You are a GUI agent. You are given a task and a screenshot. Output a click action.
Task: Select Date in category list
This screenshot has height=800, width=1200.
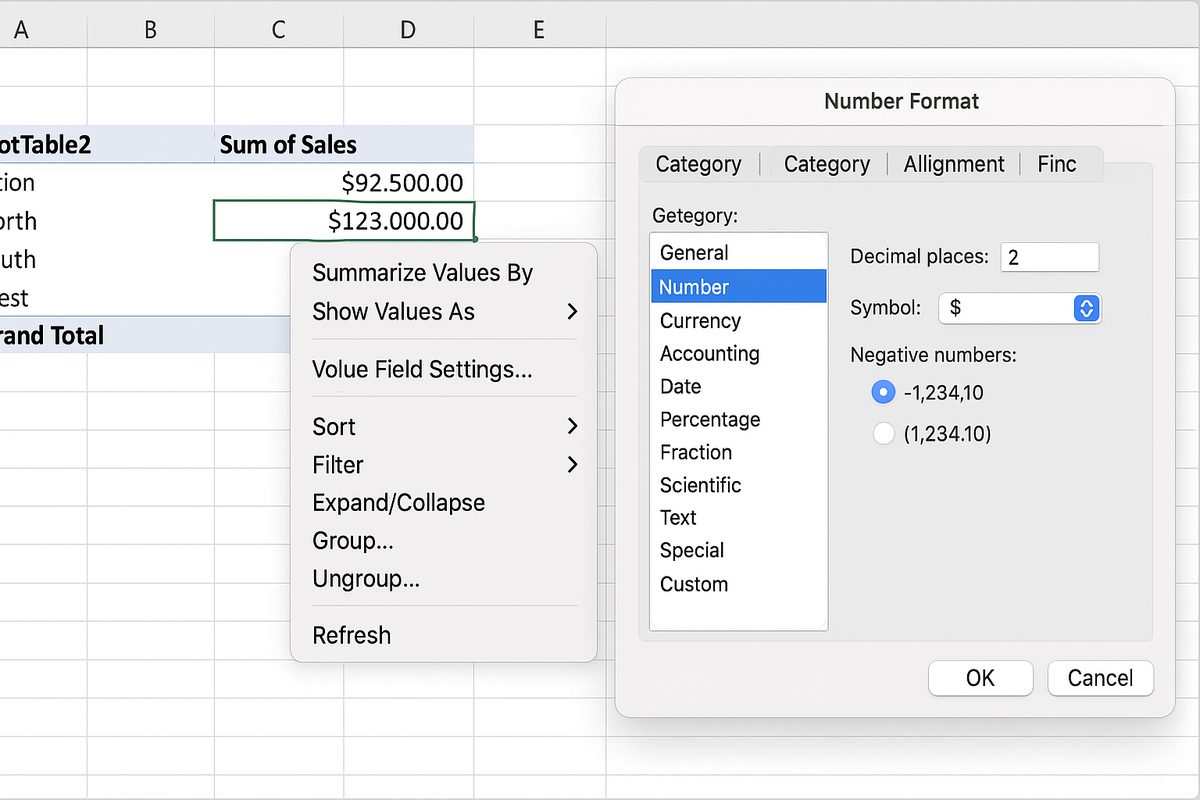(739, 386)
